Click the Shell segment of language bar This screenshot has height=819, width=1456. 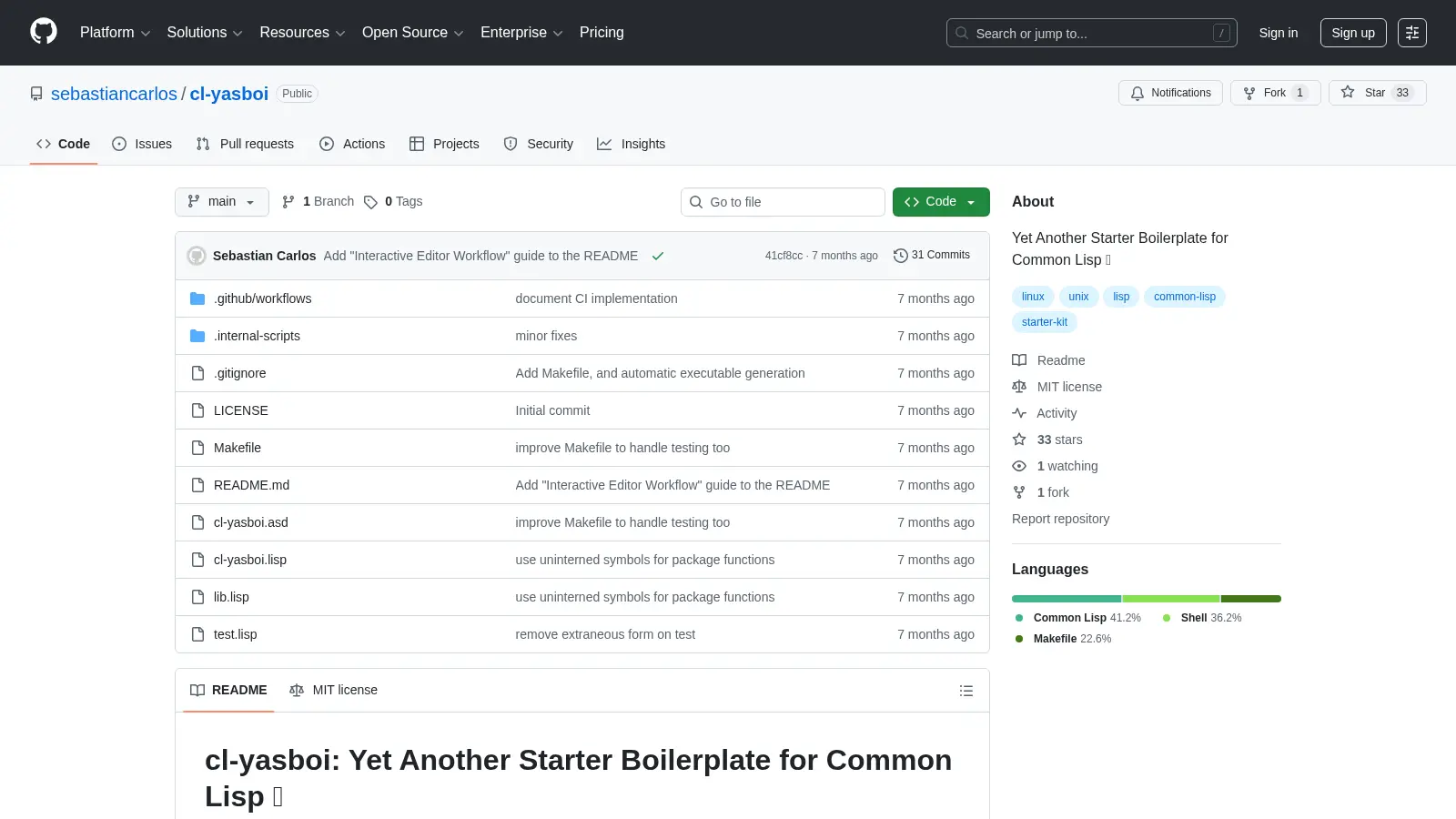pos(1171,599)
